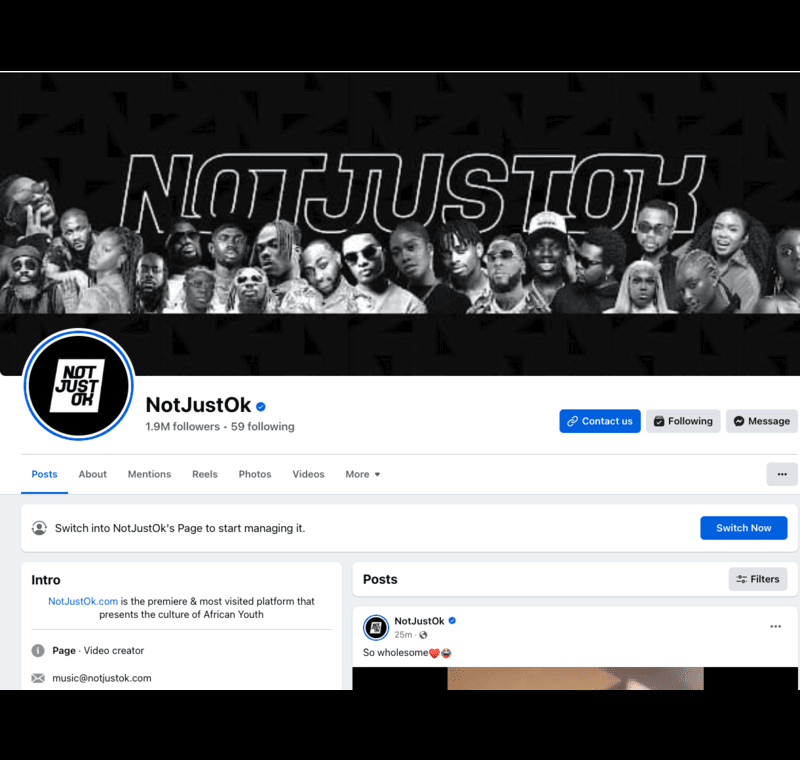
Task: Open the post's three-dot options menu
Action: 776,626
